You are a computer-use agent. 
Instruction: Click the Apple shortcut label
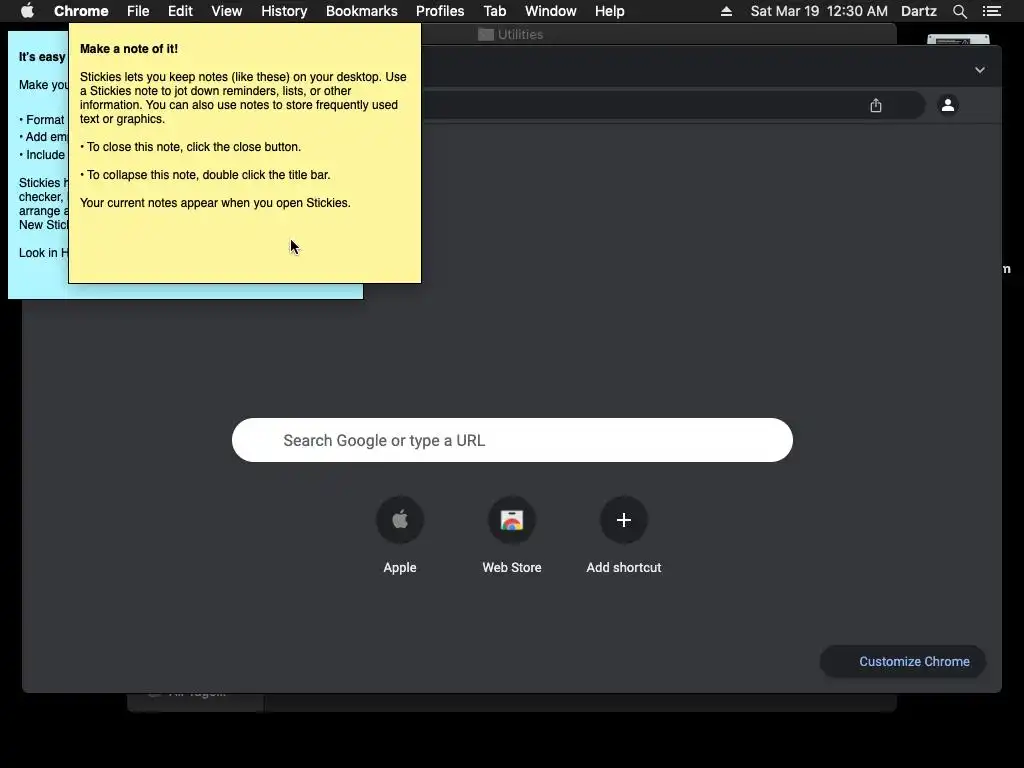click(400, 568)
